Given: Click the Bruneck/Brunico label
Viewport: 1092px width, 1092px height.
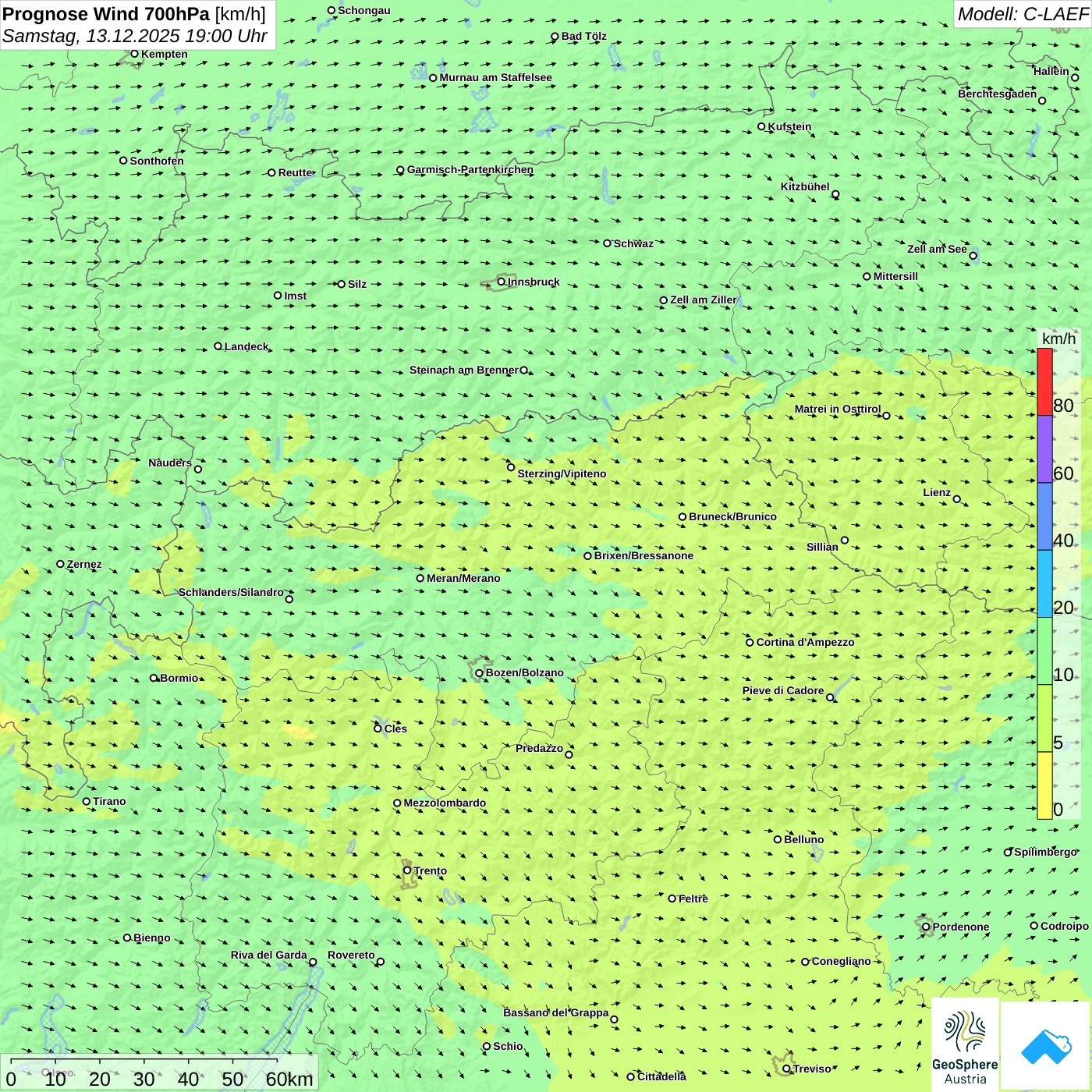Looking at the screenshot, I should pyautogui.click(x=732, y=516).
